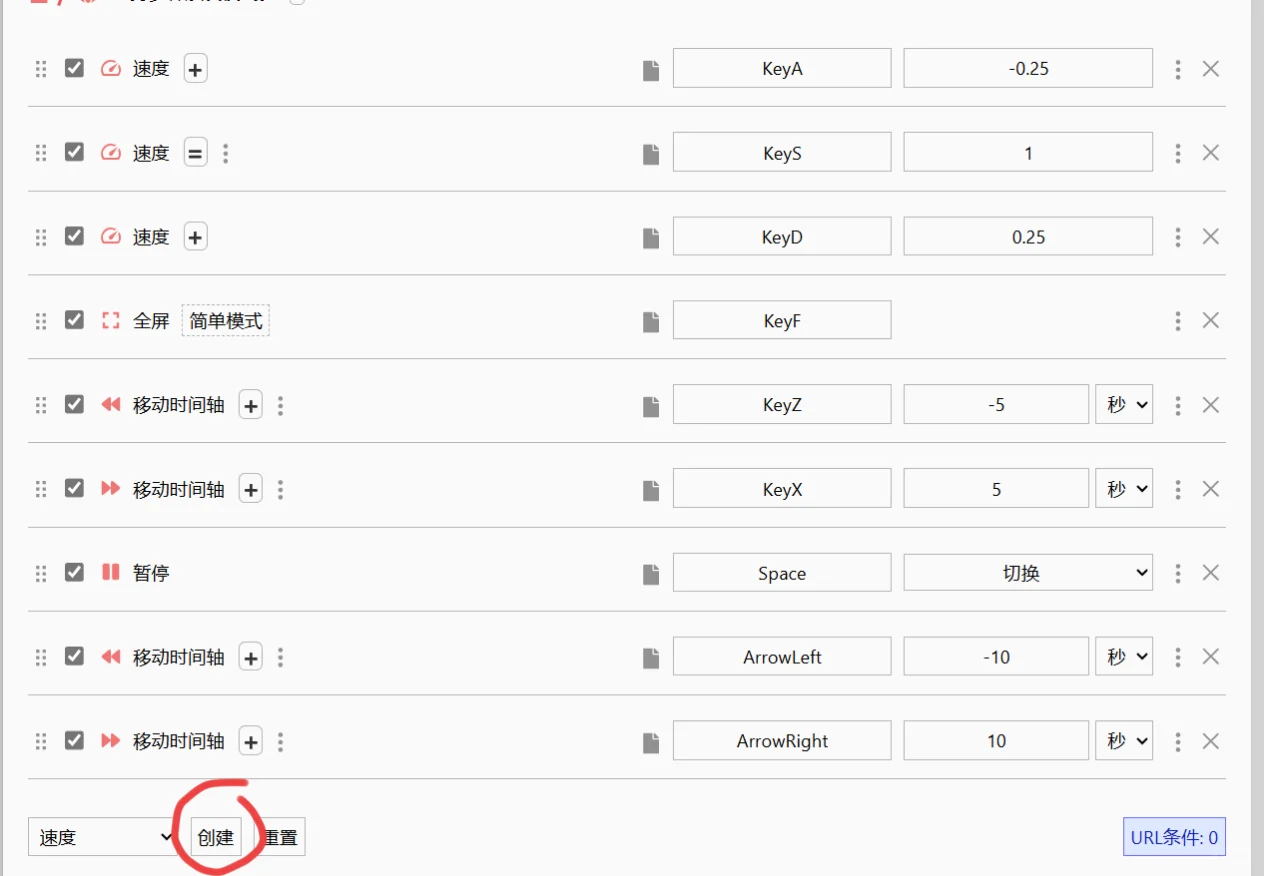Remove the KeyS speed shortcut row
The height and width of the screenshot is (876, 1264).
tap(1210, 153)
